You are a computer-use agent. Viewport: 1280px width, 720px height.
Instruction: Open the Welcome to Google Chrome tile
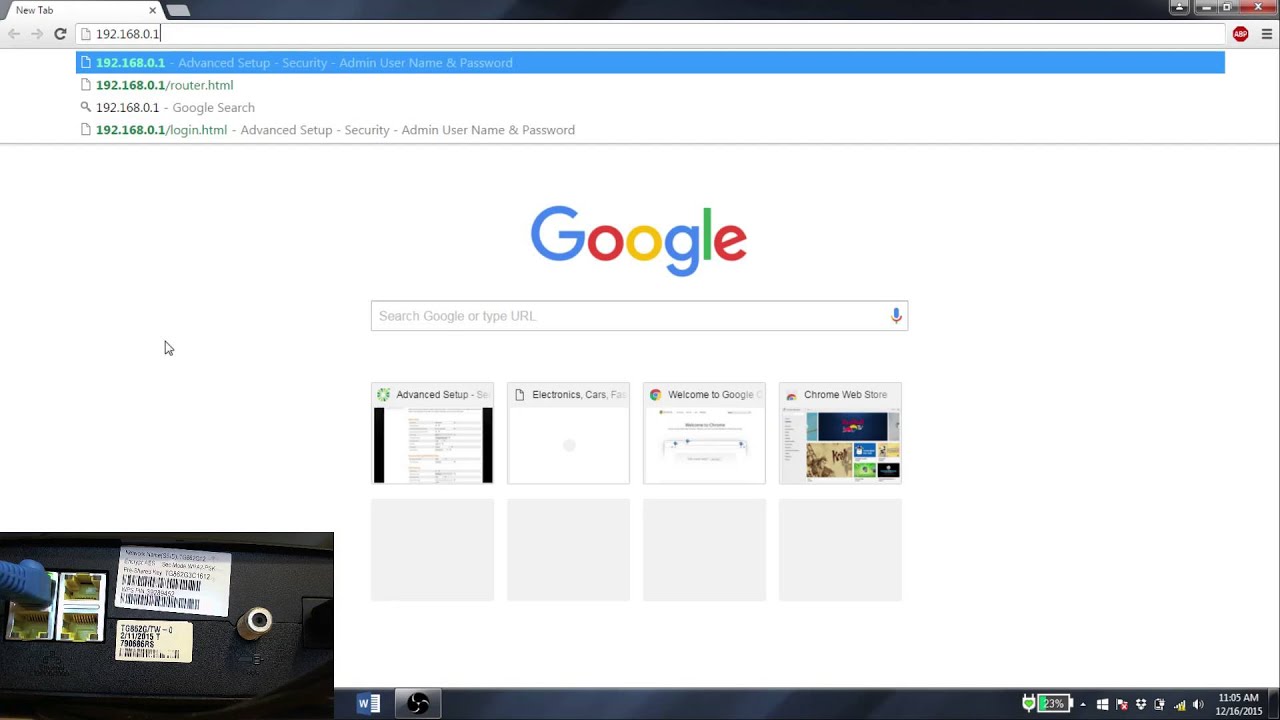pyautogui.click(x=705, y=433)
